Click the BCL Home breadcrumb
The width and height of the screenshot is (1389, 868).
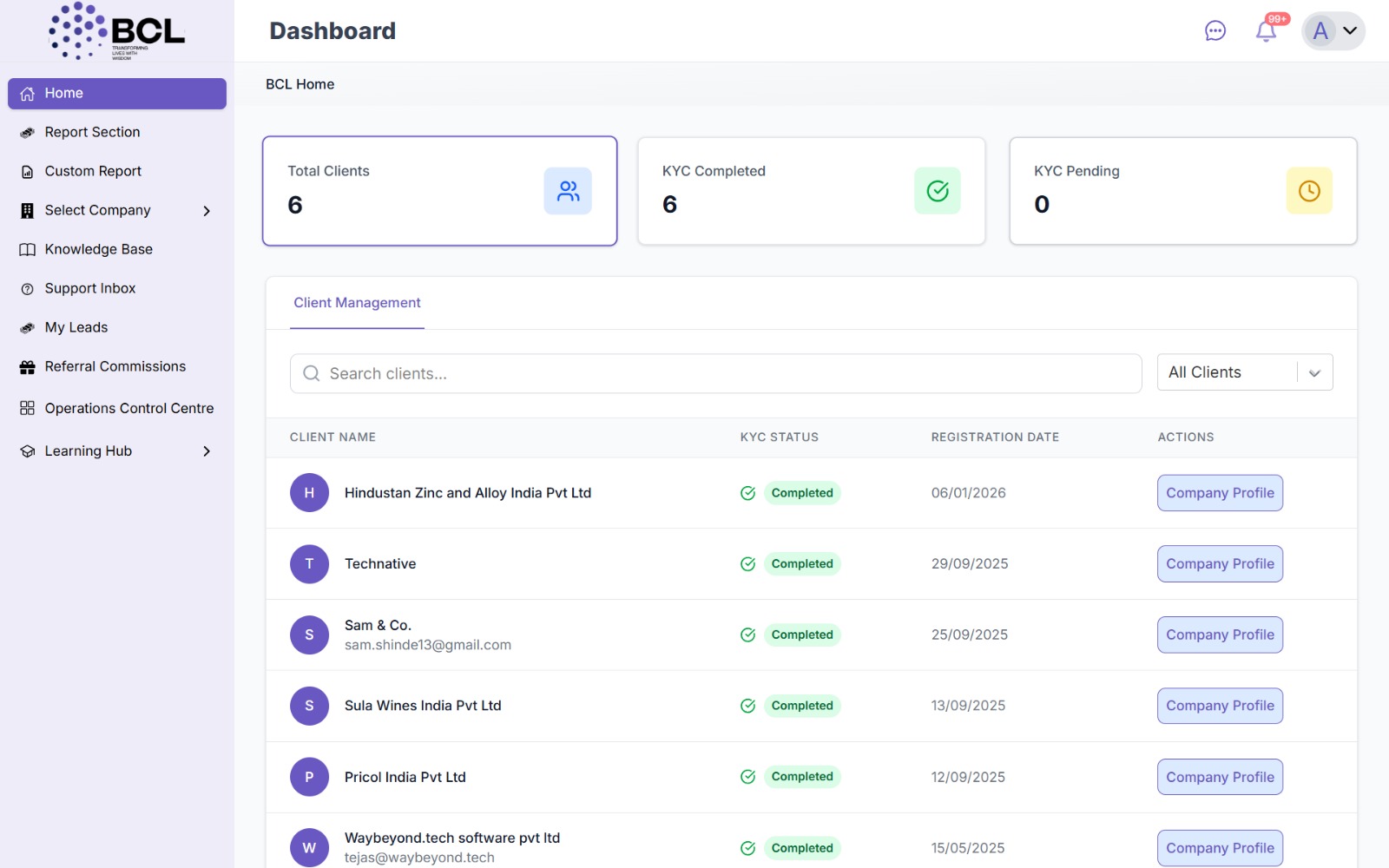pos(300,84)
